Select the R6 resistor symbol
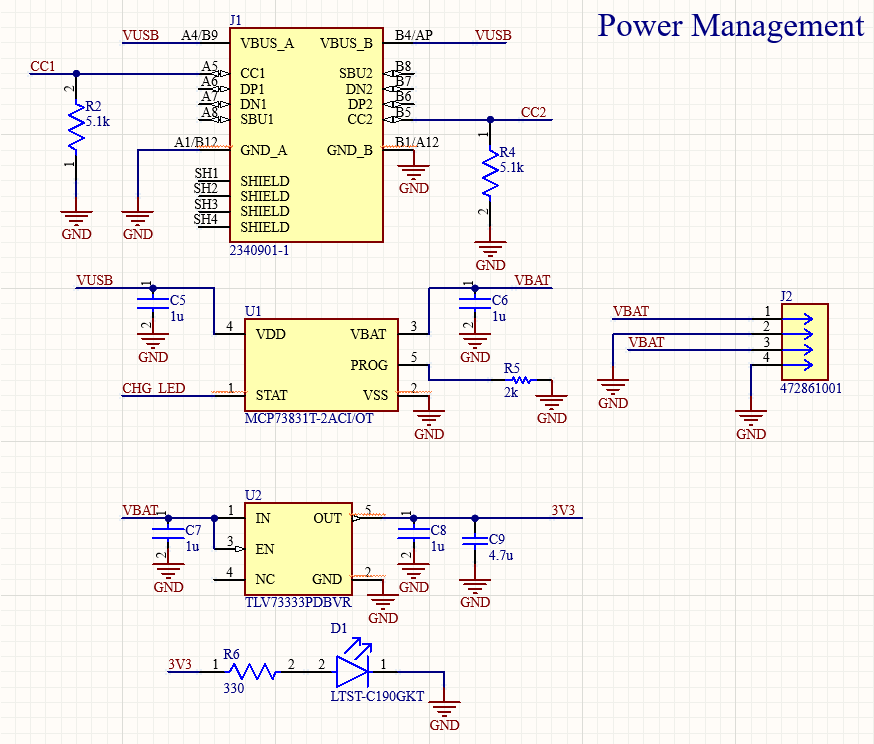 [253, 671]
